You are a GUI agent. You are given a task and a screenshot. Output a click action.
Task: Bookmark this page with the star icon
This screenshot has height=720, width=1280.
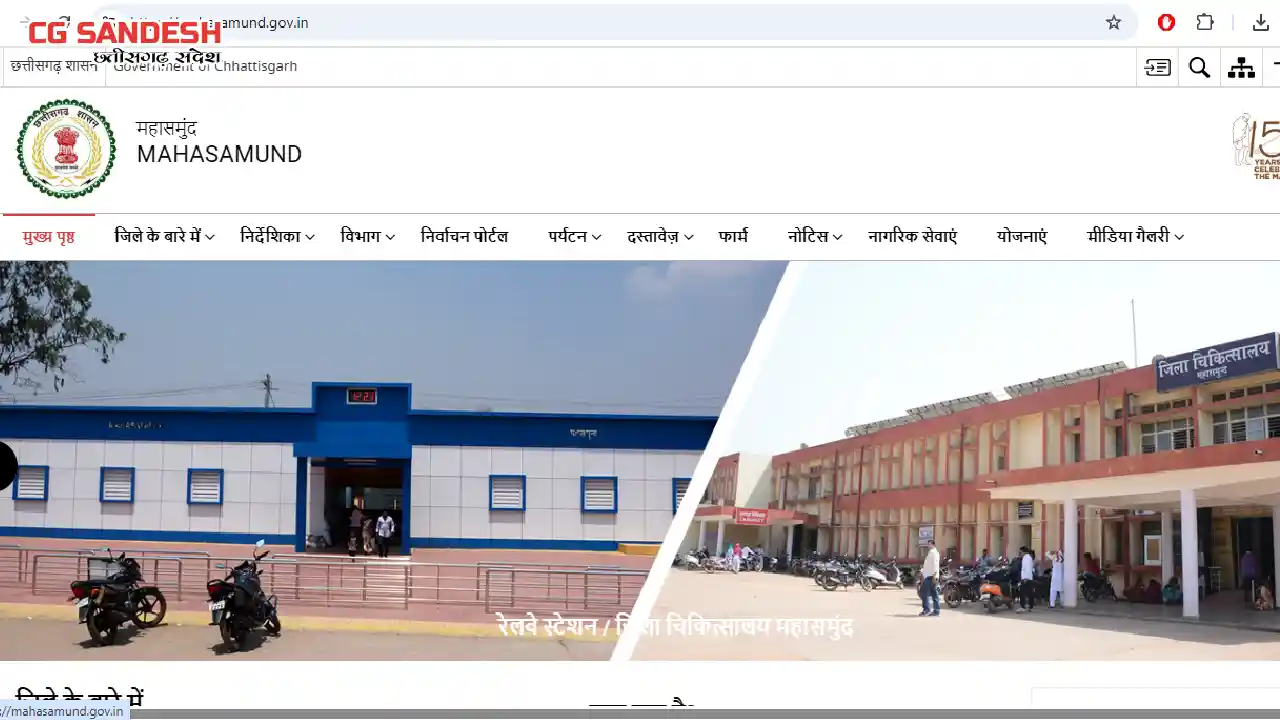[1113, 22]
